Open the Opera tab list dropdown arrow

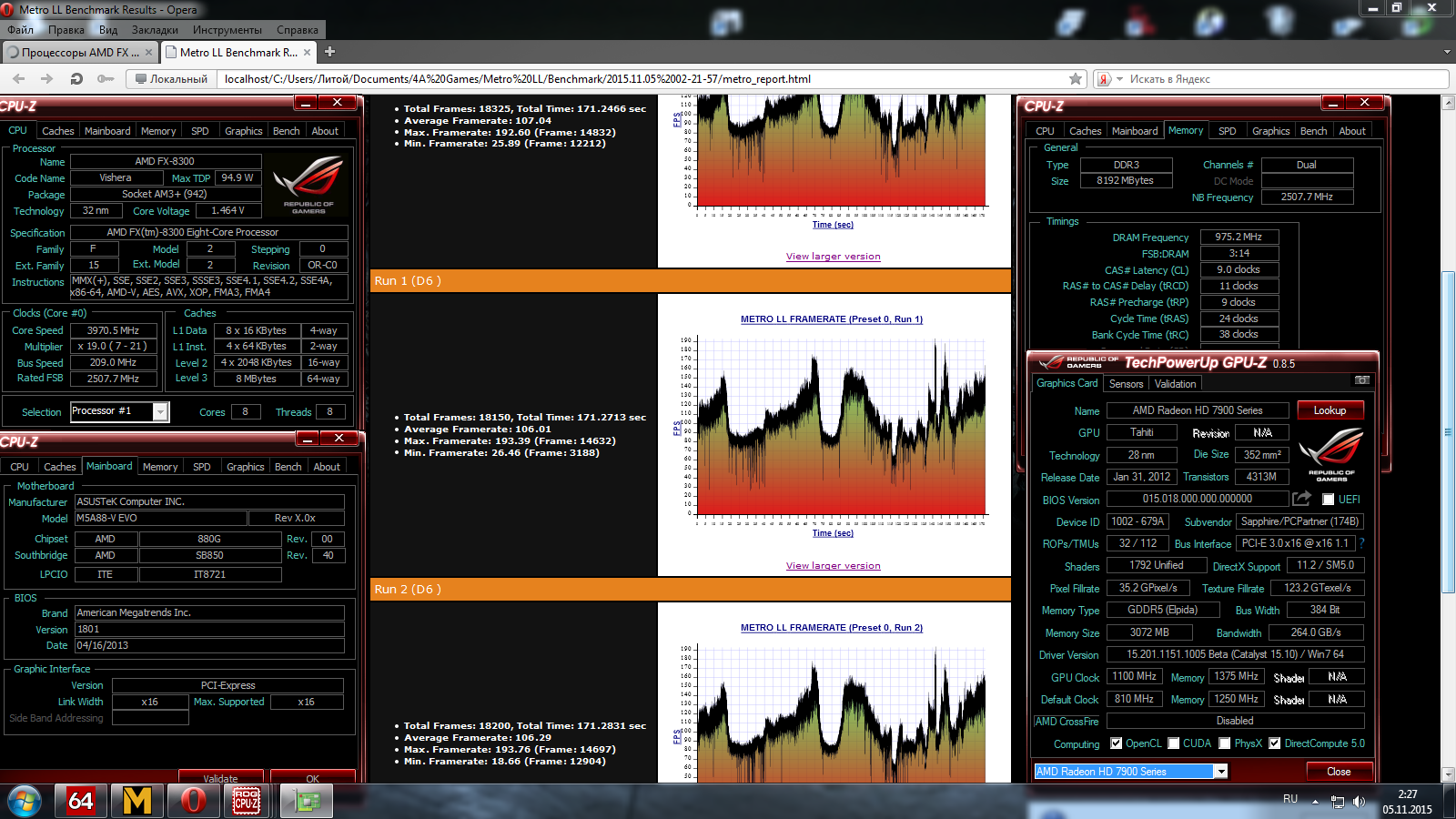pyautogui.click(x=1447, y=52)
